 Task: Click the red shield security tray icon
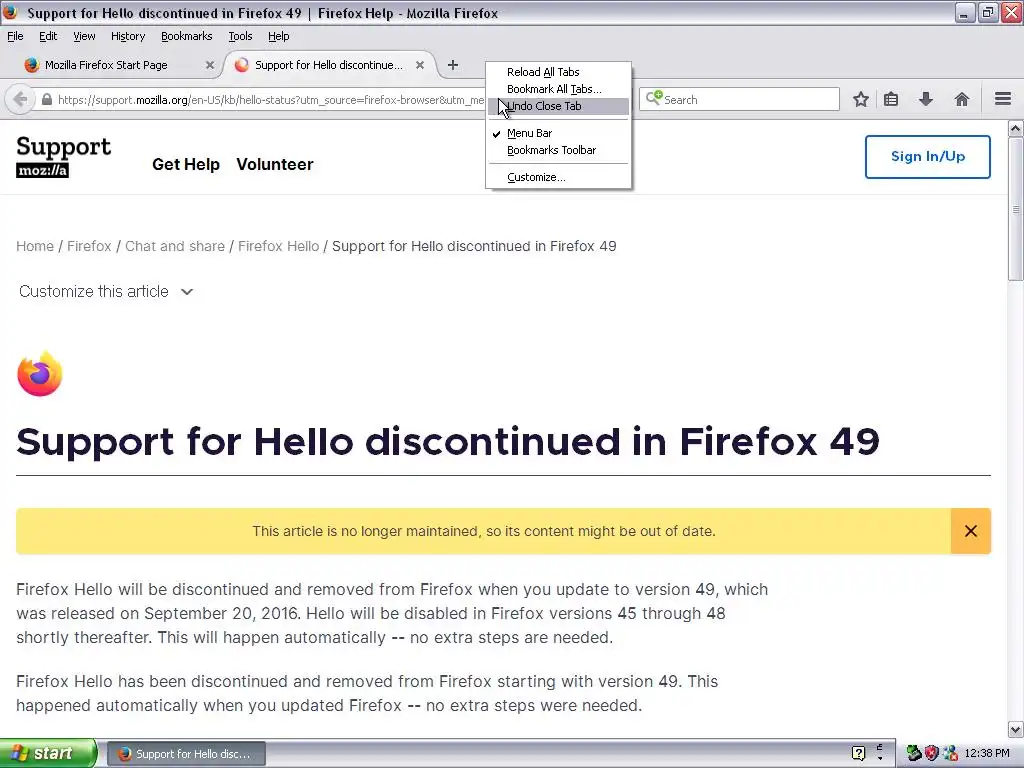click(x=932, y=753)
